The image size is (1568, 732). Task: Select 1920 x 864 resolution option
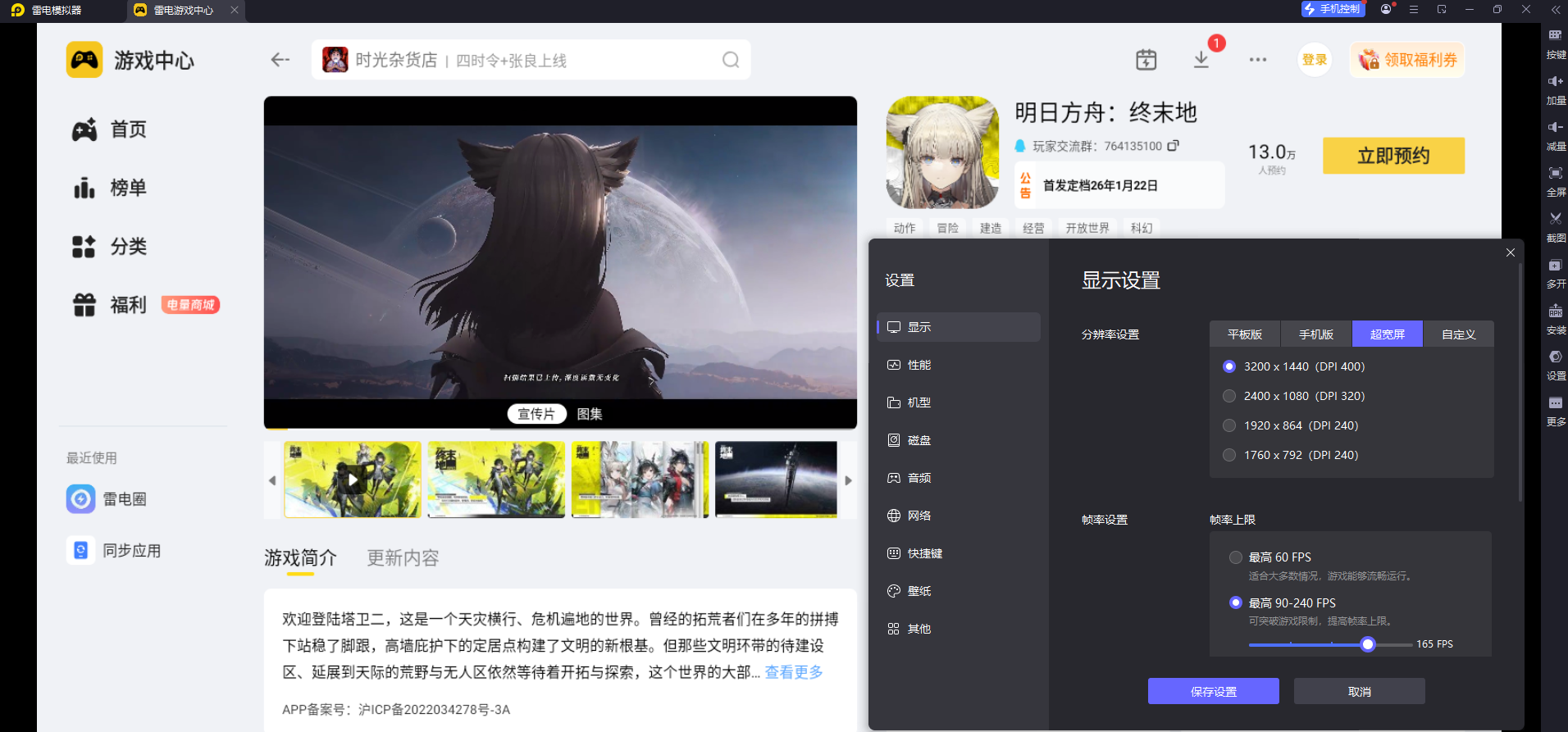coord(1229,425)
